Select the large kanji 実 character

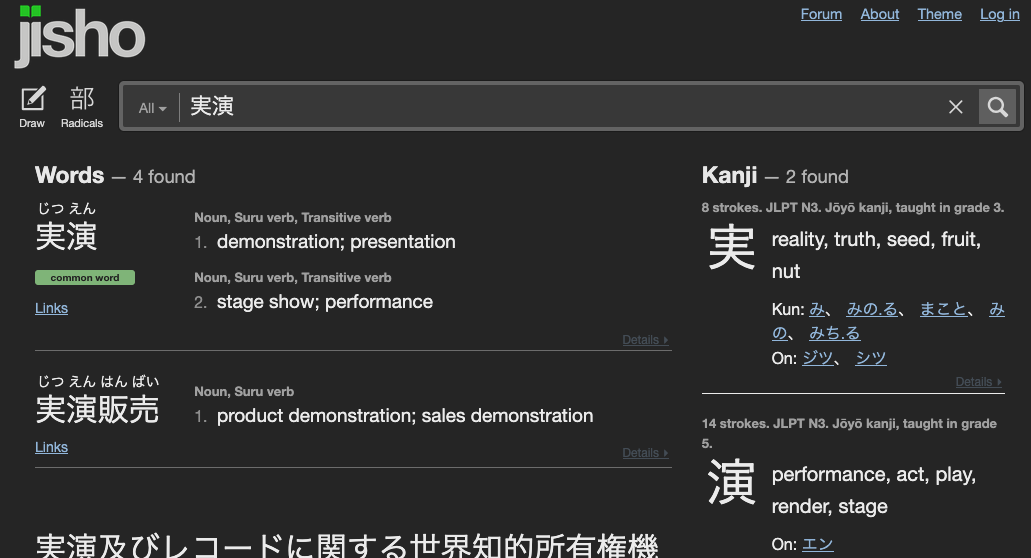(731, 247)
